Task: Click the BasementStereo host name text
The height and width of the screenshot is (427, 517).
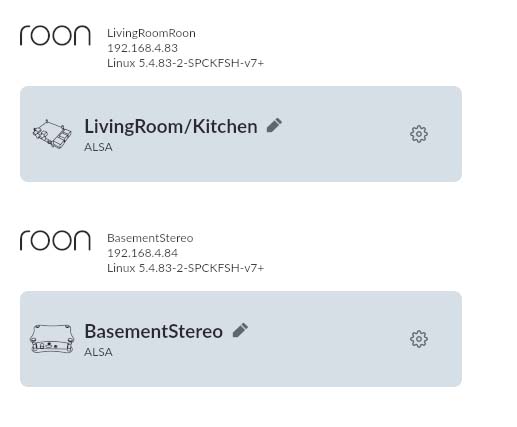Action: [x=150, y=238]
